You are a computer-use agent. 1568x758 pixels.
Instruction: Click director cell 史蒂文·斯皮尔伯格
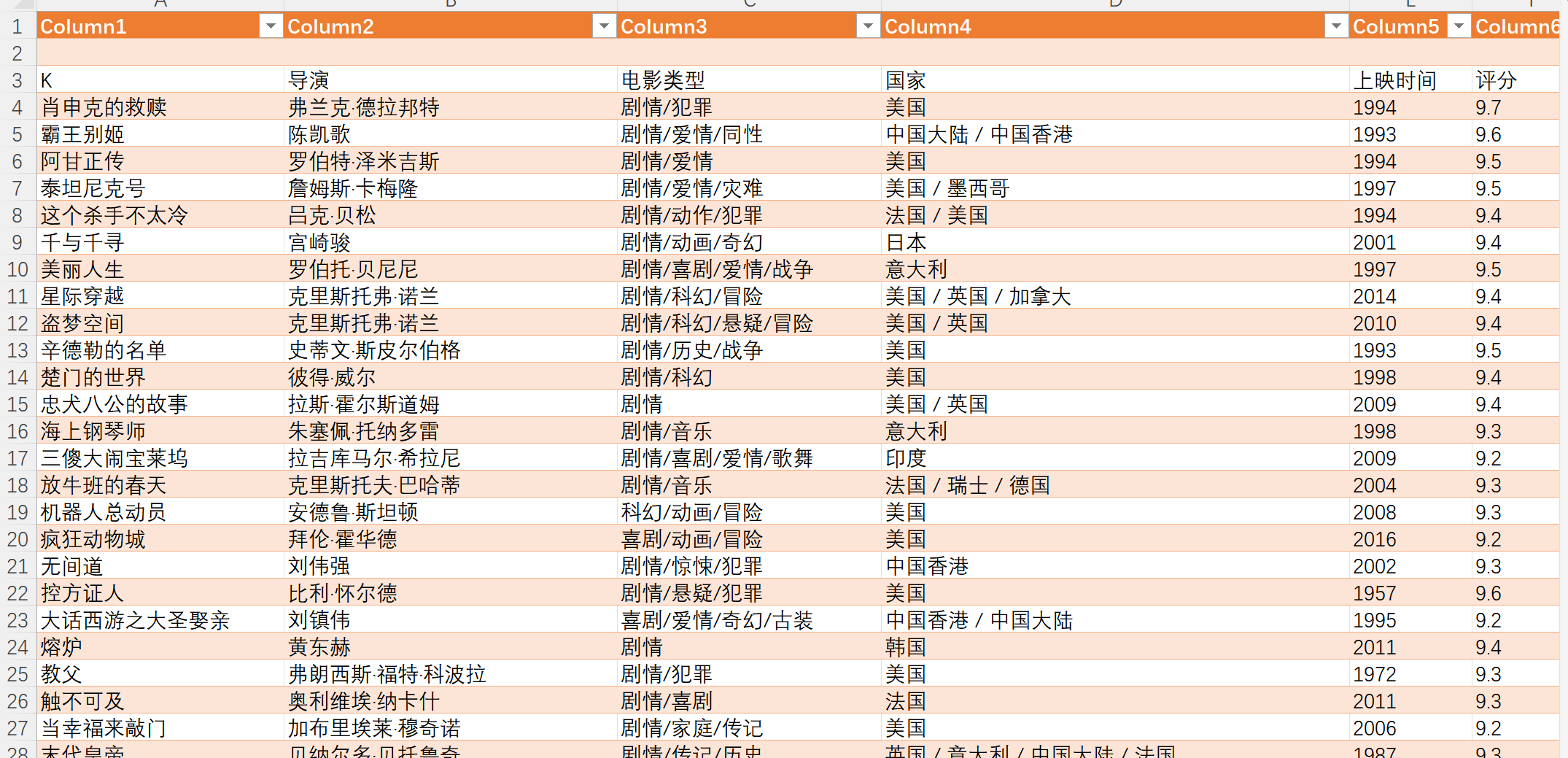451,350
